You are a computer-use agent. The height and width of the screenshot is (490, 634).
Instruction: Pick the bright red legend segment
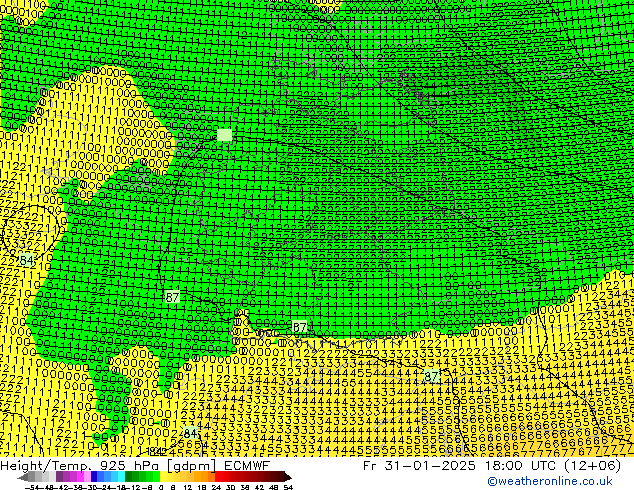[218, 477]
